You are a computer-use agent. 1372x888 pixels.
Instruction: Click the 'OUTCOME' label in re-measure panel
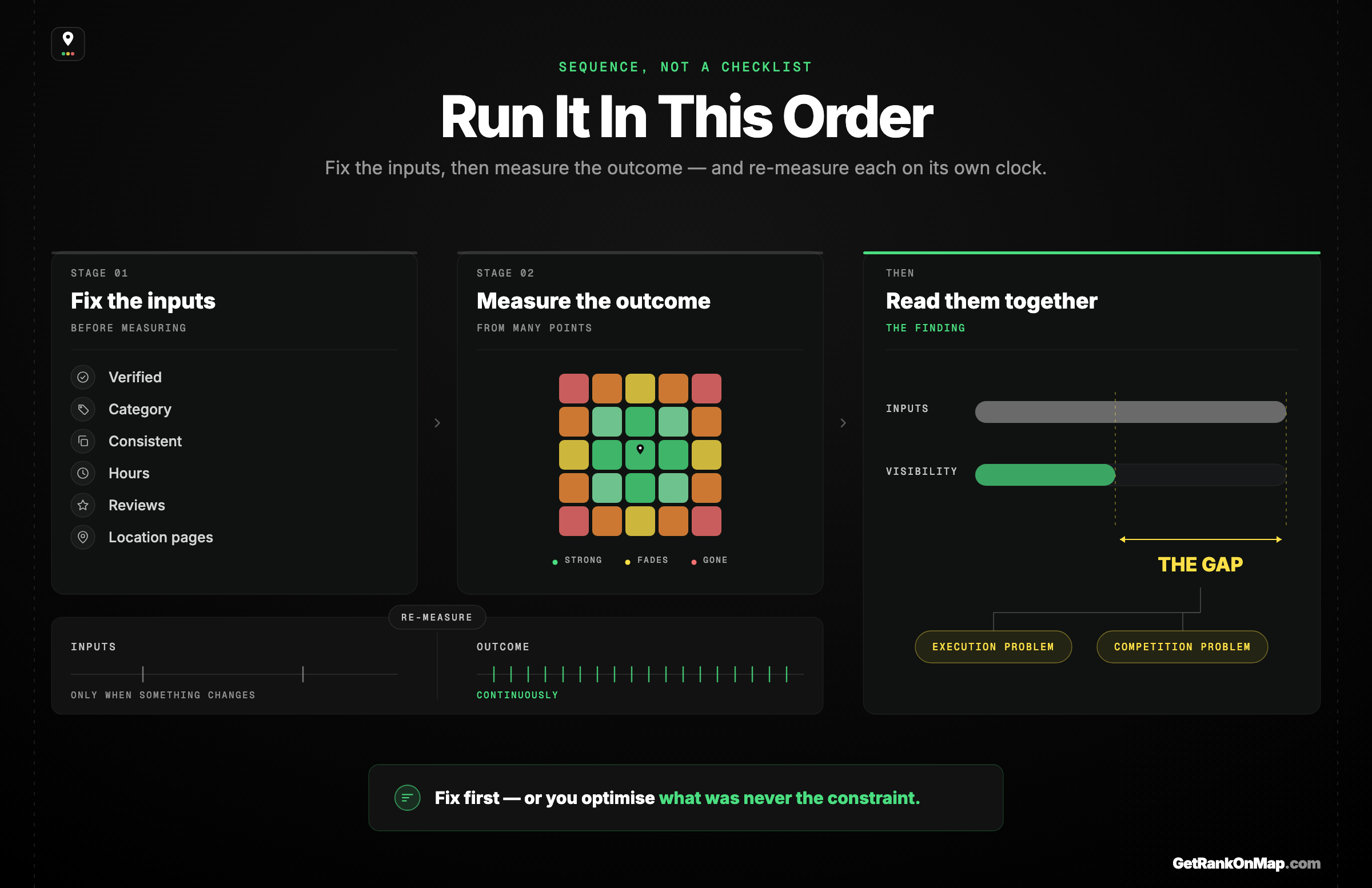[502, 646]
